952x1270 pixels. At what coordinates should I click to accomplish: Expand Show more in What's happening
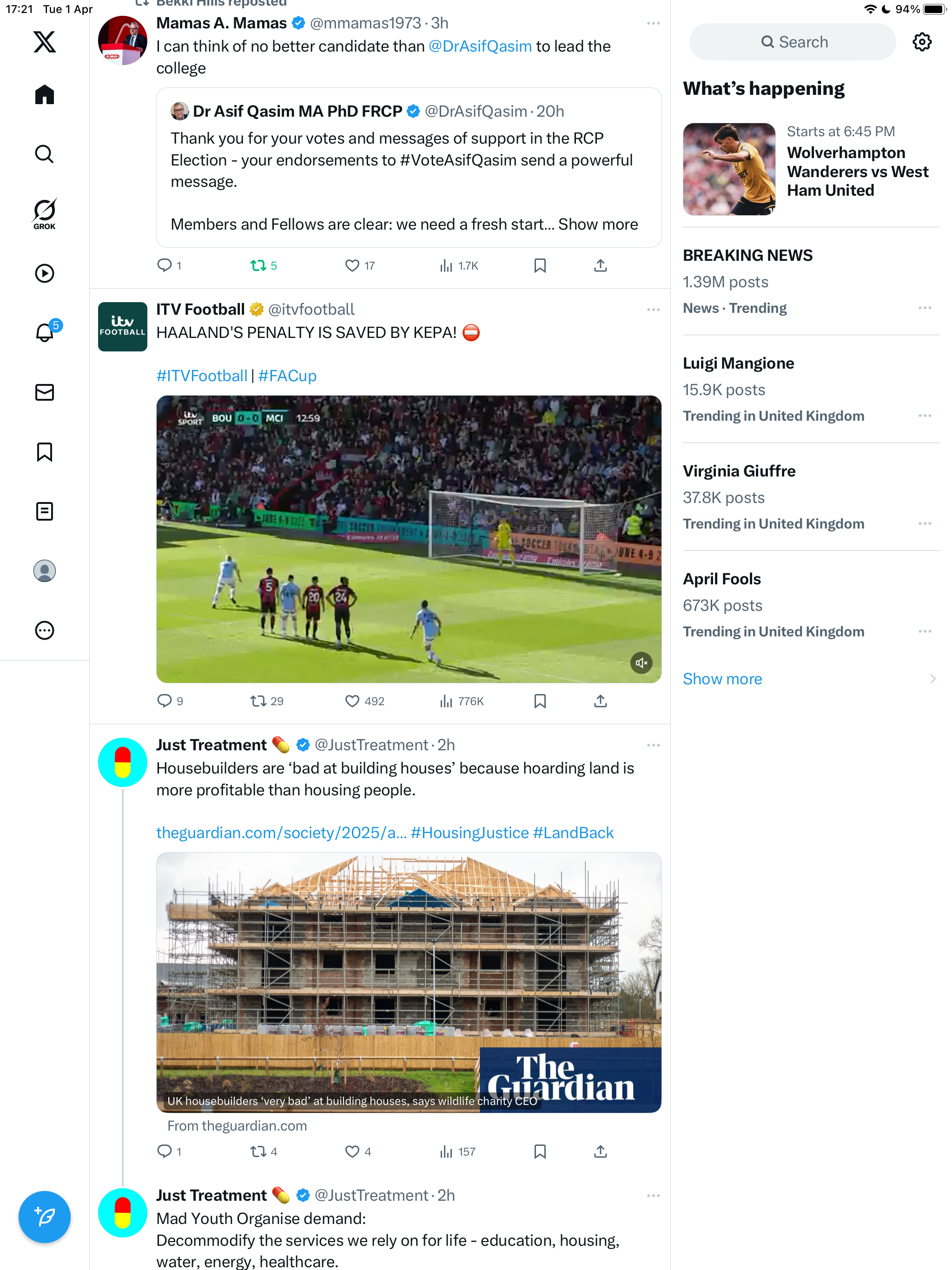click(x=722, y=679)
